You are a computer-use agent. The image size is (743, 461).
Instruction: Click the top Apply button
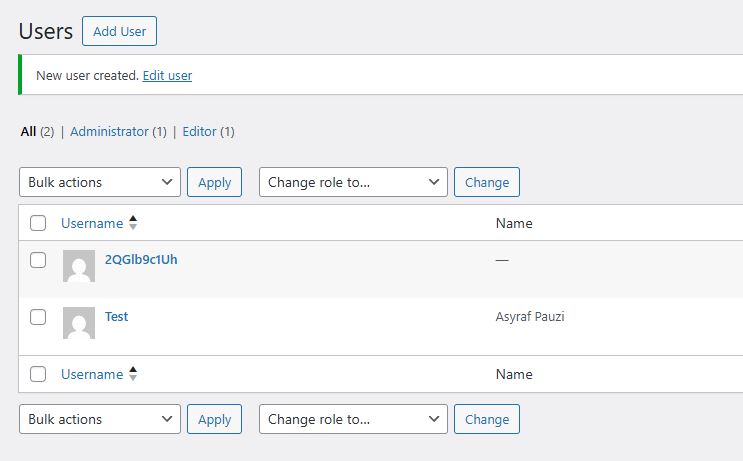pos(214,182)
